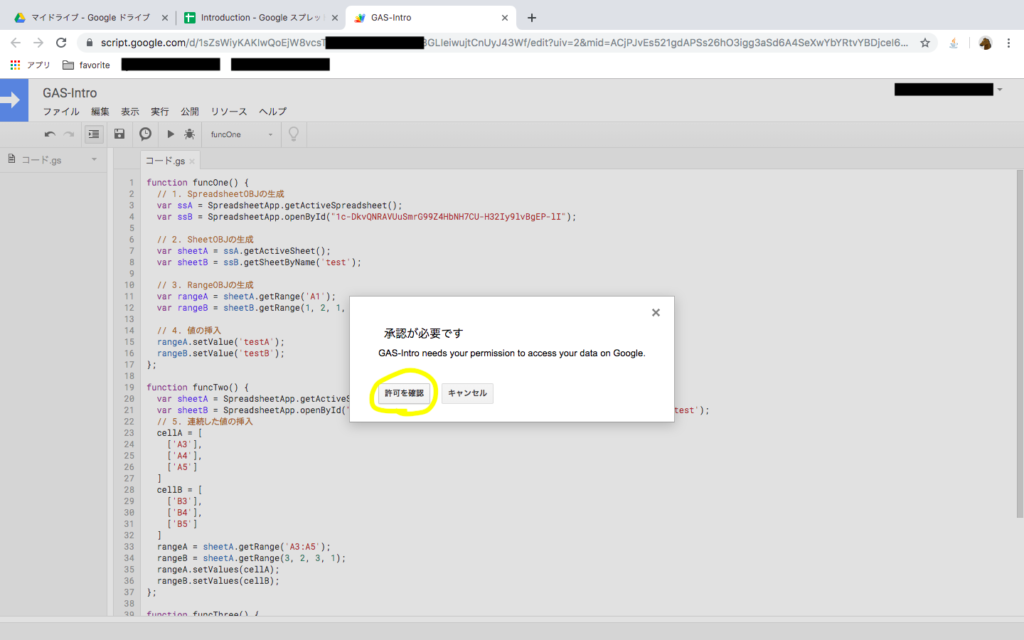Start debugging with the bug icon
1024x640 pixels.
pyautogui.click(x=189, y=134)
